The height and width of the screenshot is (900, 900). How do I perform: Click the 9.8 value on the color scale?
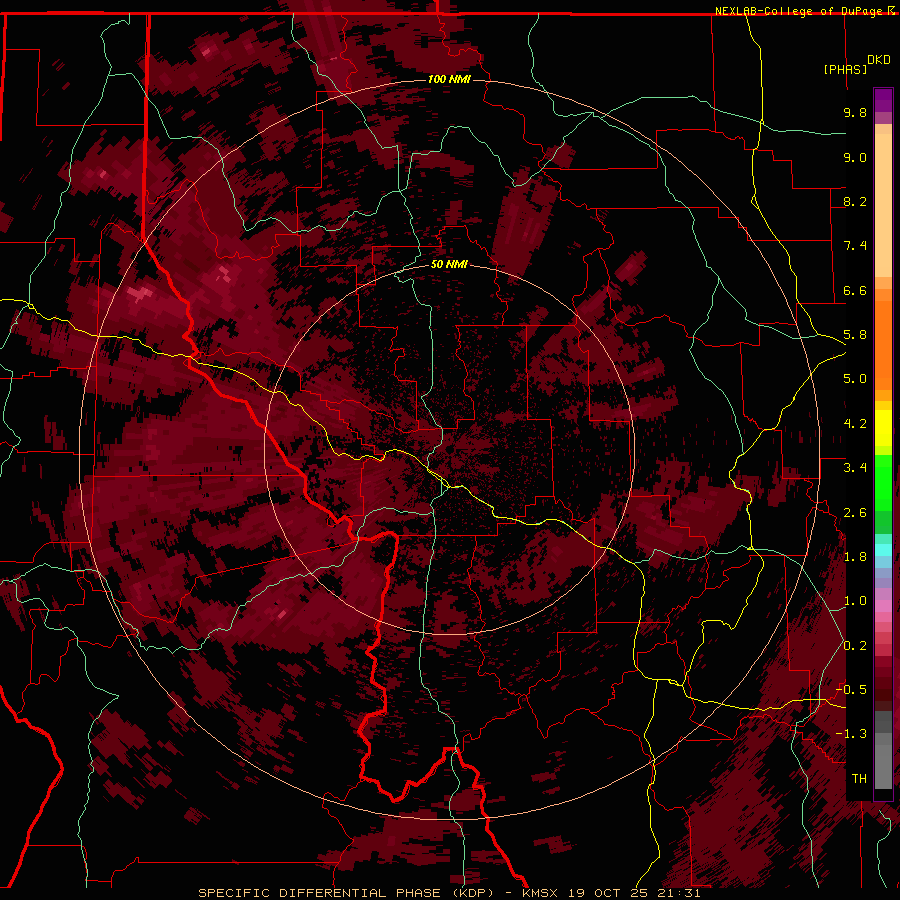pos(855,112)
